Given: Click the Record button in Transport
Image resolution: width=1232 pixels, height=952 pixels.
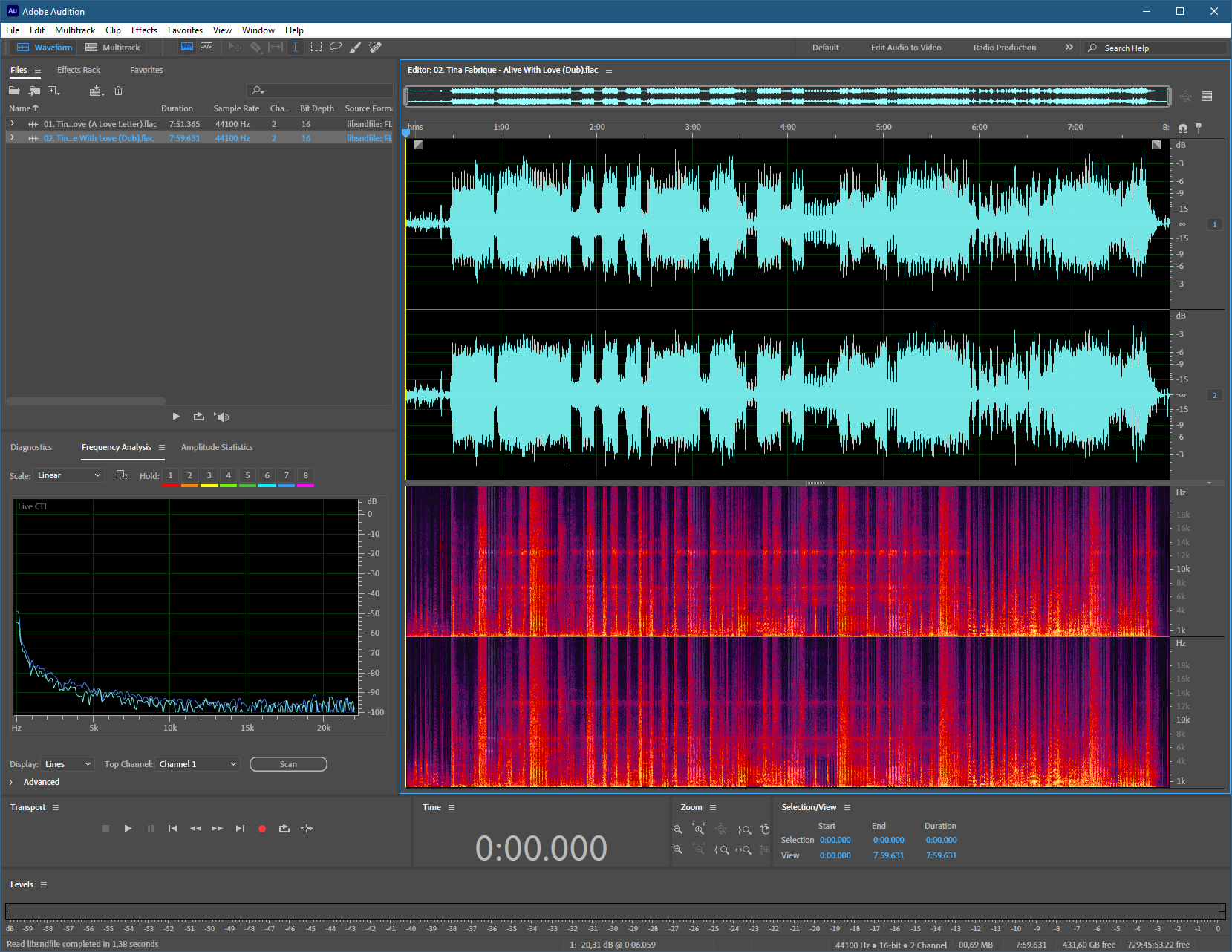Looking at the screenshot, I should point(262,829).
